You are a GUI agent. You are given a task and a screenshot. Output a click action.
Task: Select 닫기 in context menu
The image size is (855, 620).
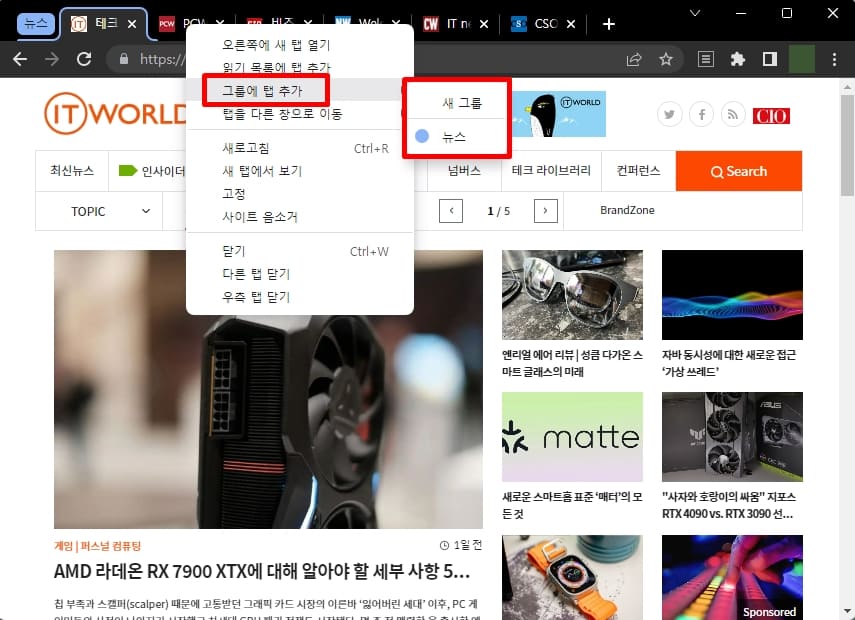(300, 251)
